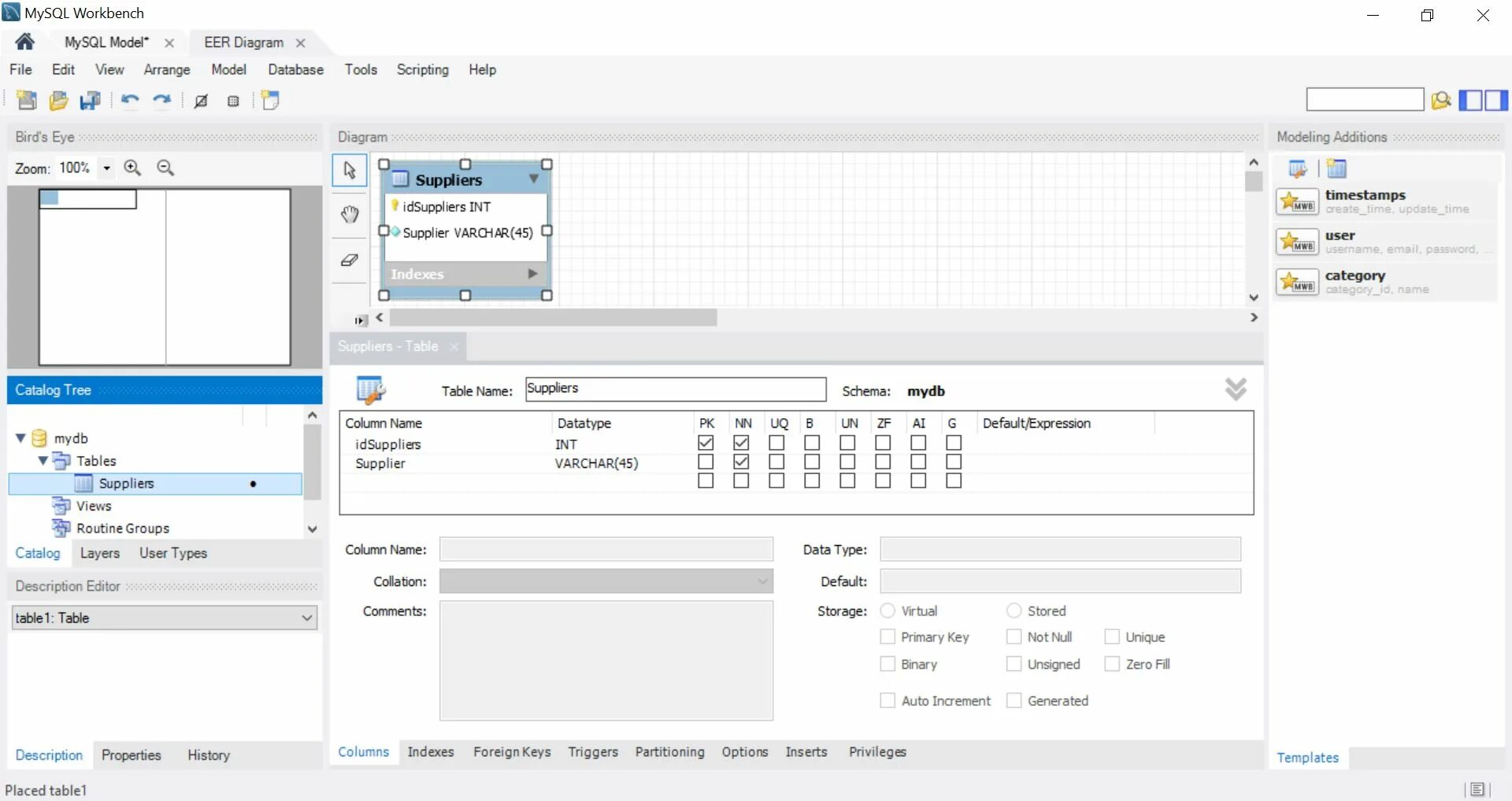Open the File menu
The width and height of the screenshot is (1512, 801).
coord(20,69)
